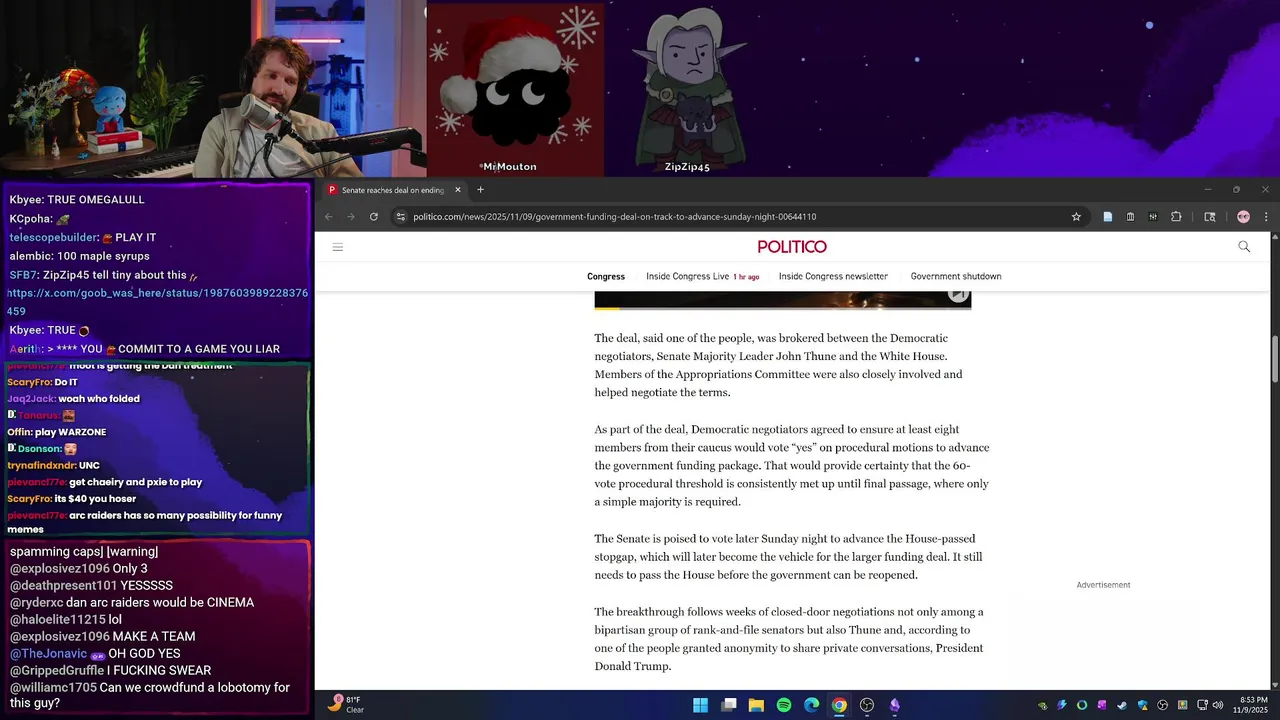Open the system tray volume icon

[1217, 705]
